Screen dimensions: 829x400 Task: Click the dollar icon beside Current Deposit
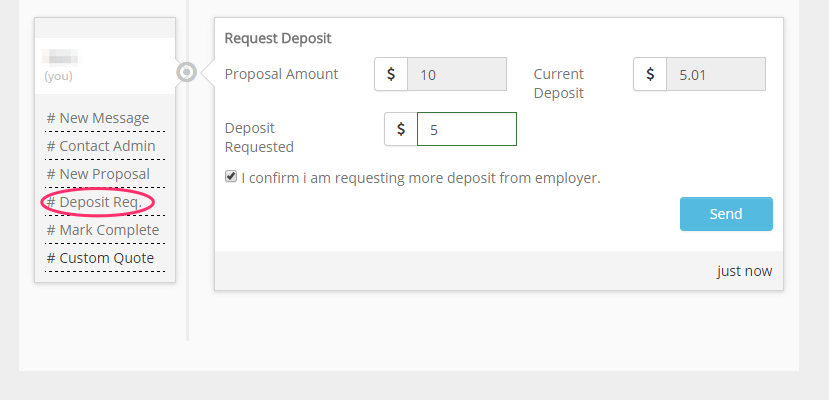(650, 75)
